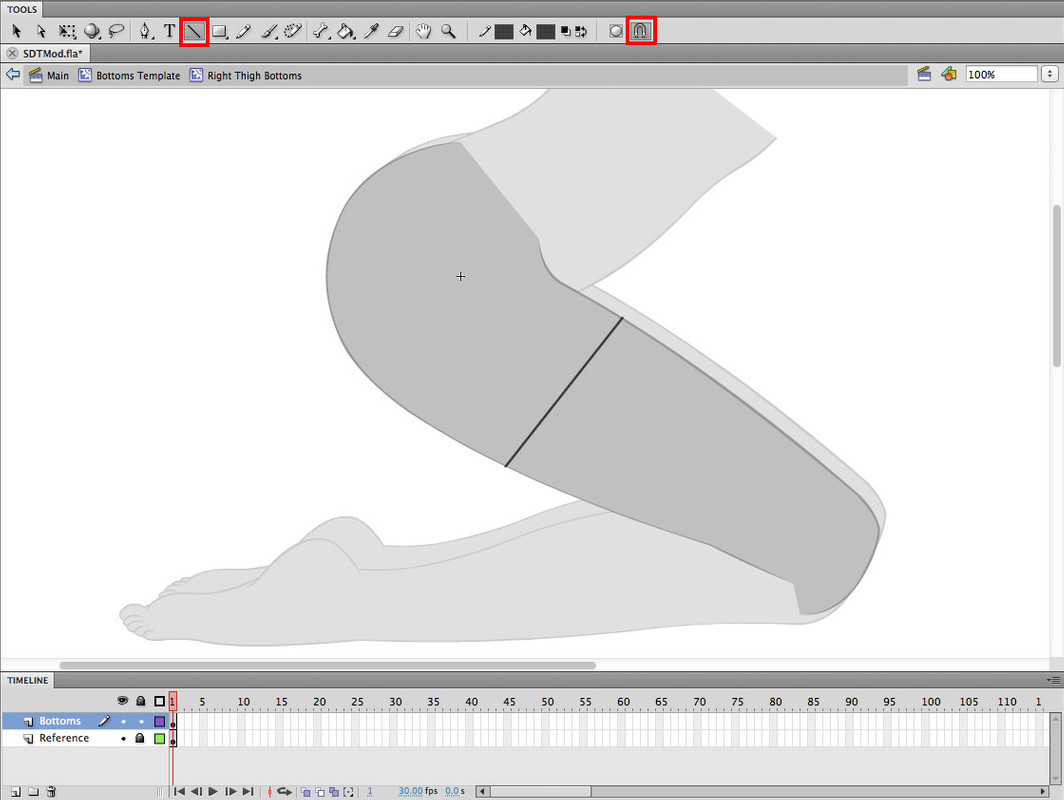
Task: Navigate to Main scene breadcrumb
Action: coord(57,75)
